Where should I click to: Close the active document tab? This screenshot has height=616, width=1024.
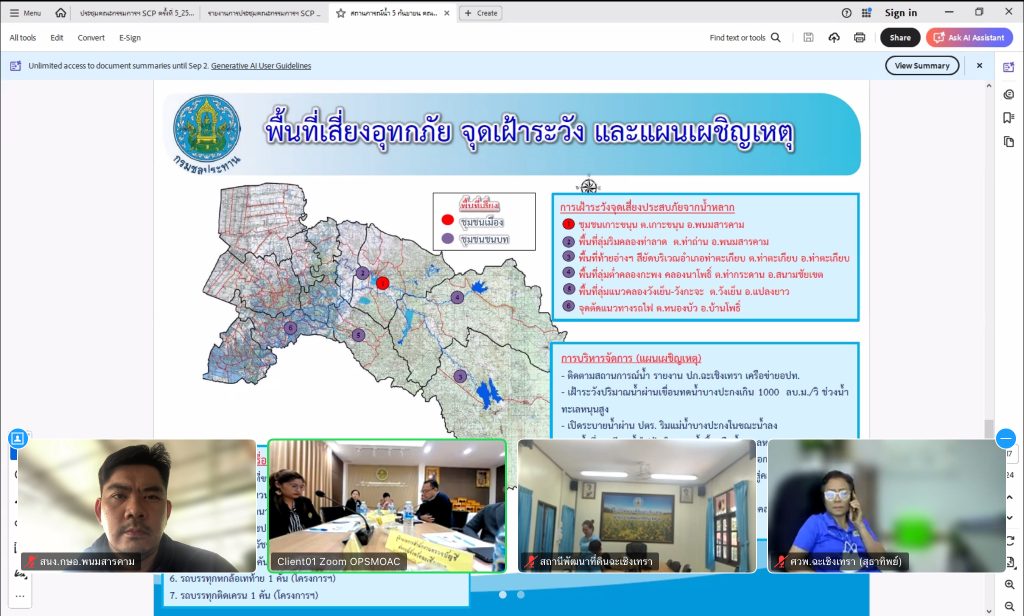click(x=447, y=13)
